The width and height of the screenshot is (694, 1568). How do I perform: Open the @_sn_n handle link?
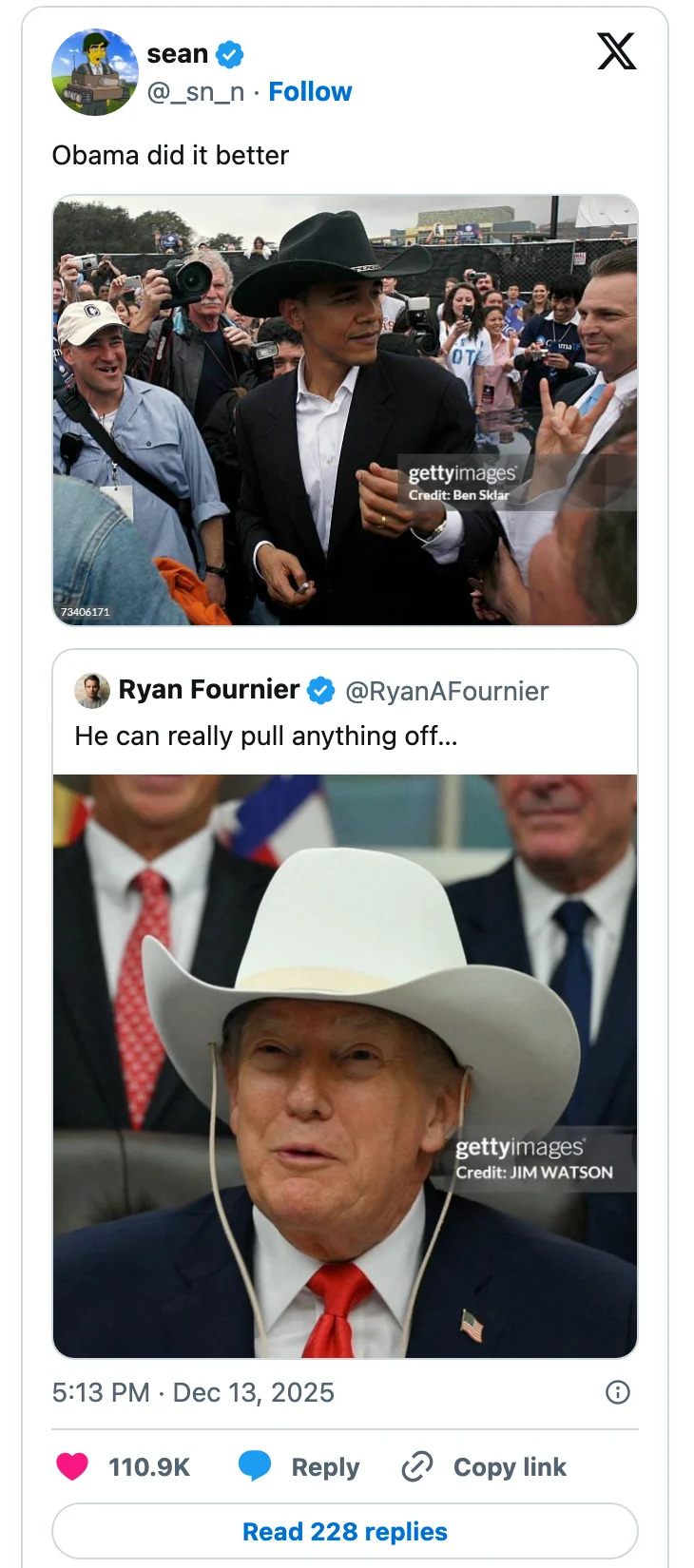pyautogui.click(x=195, y=91)
